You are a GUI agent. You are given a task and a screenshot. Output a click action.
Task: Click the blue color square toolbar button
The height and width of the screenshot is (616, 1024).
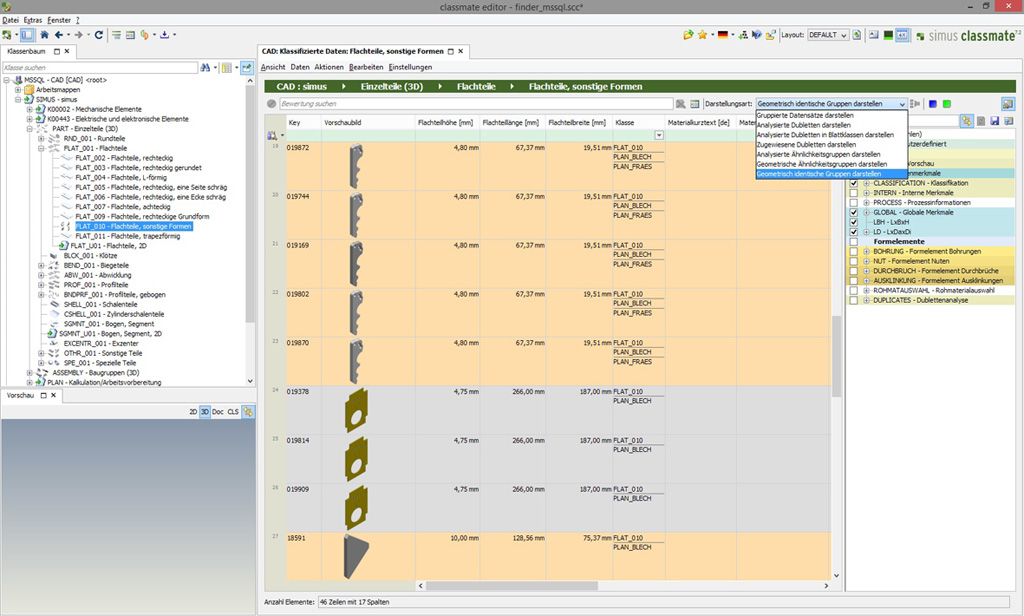point(933,104)
